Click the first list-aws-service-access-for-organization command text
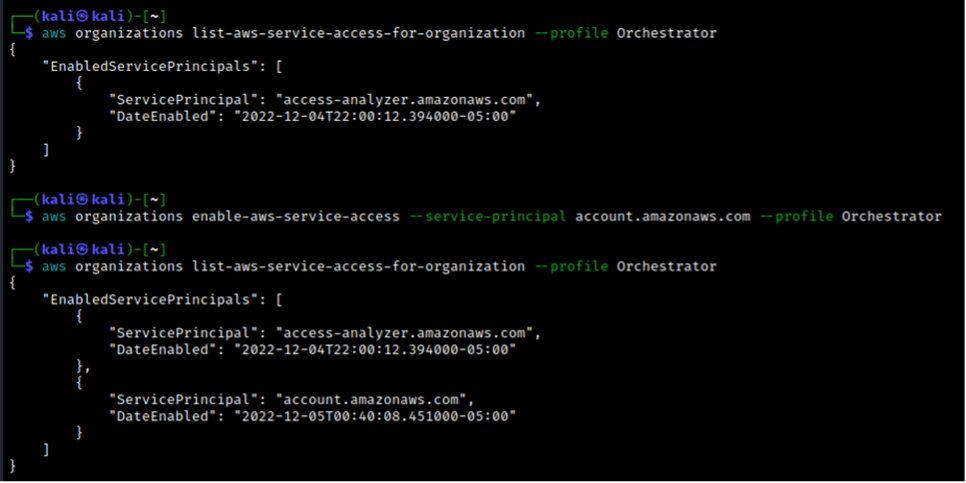The height and width of the screenshot is (483, 966). point(357,33)
